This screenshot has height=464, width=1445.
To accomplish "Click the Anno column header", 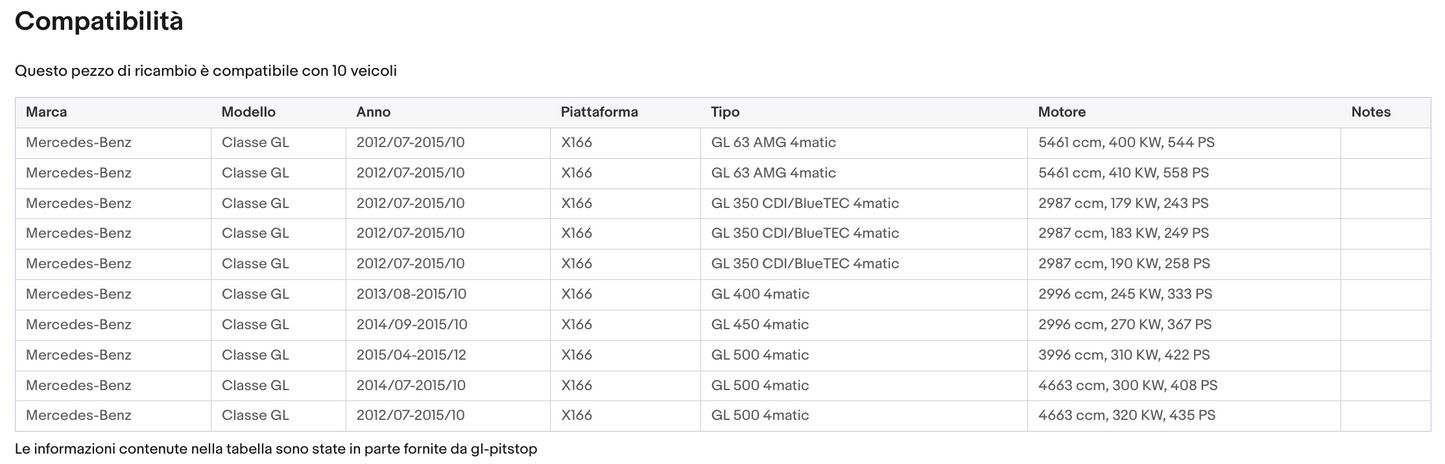I will pos(373,112).
